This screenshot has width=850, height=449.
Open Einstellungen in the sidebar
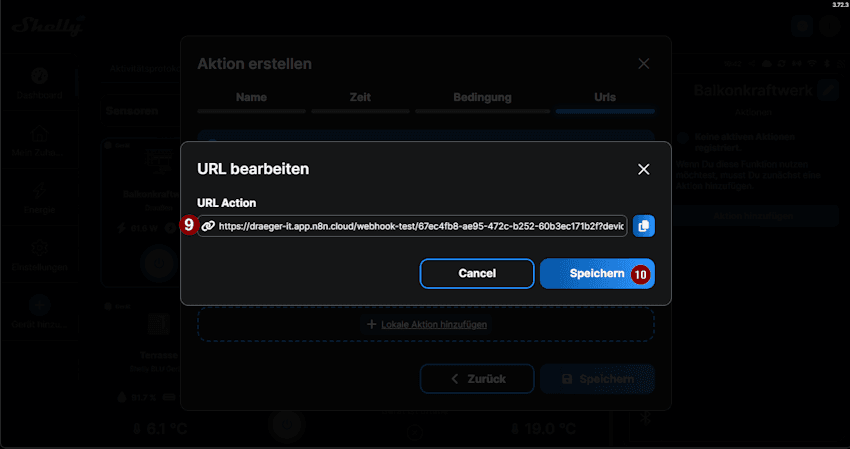tap(39, 255)
